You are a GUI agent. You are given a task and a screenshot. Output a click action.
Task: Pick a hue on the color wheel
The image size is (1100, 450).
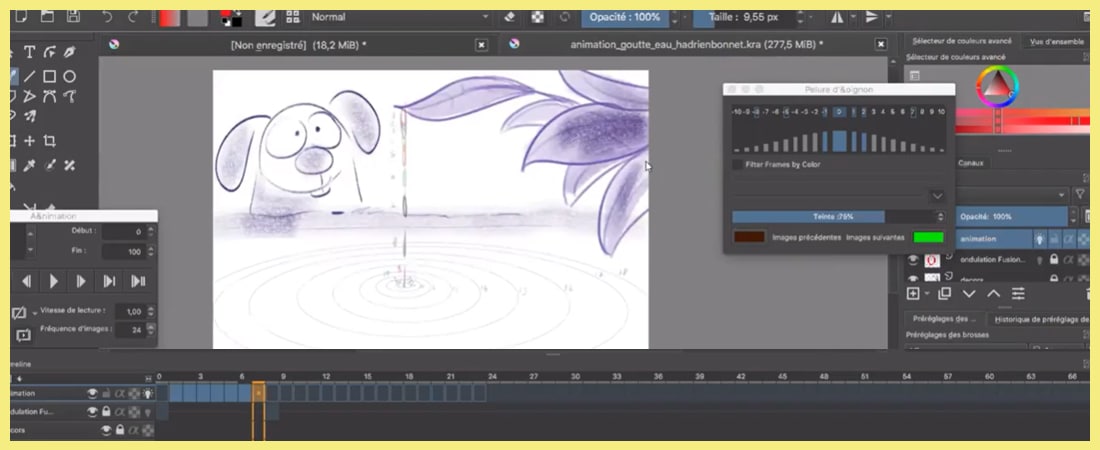click(x=997, y=87)
